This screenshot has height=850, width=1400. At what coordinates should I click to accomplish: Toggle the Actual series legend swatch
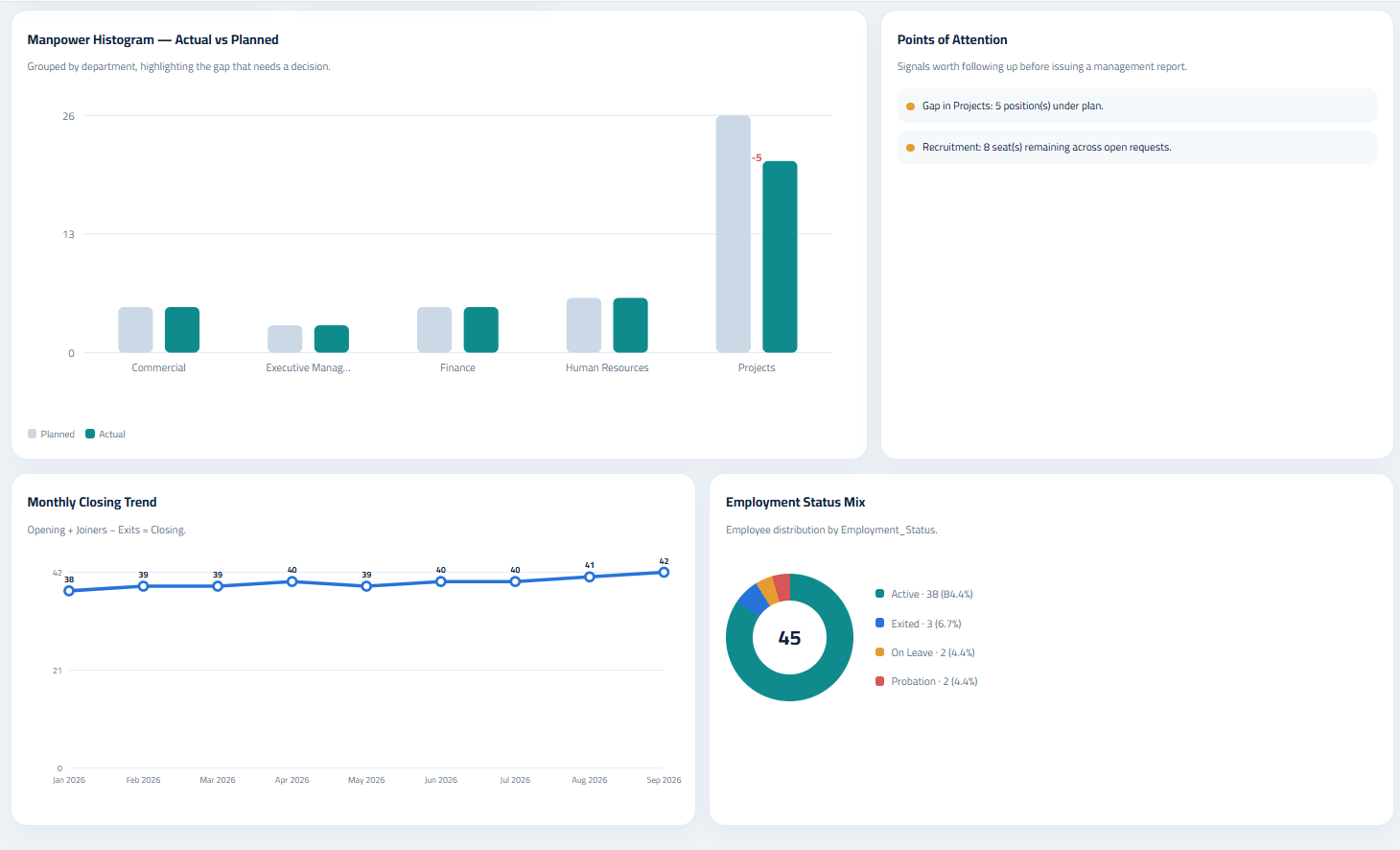pos(90,434)
